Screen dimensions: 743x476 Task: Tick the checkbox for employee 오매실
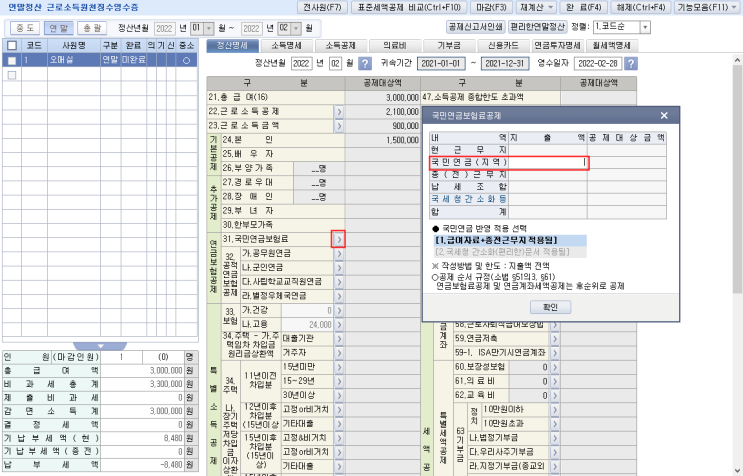(x=12, y=61)
